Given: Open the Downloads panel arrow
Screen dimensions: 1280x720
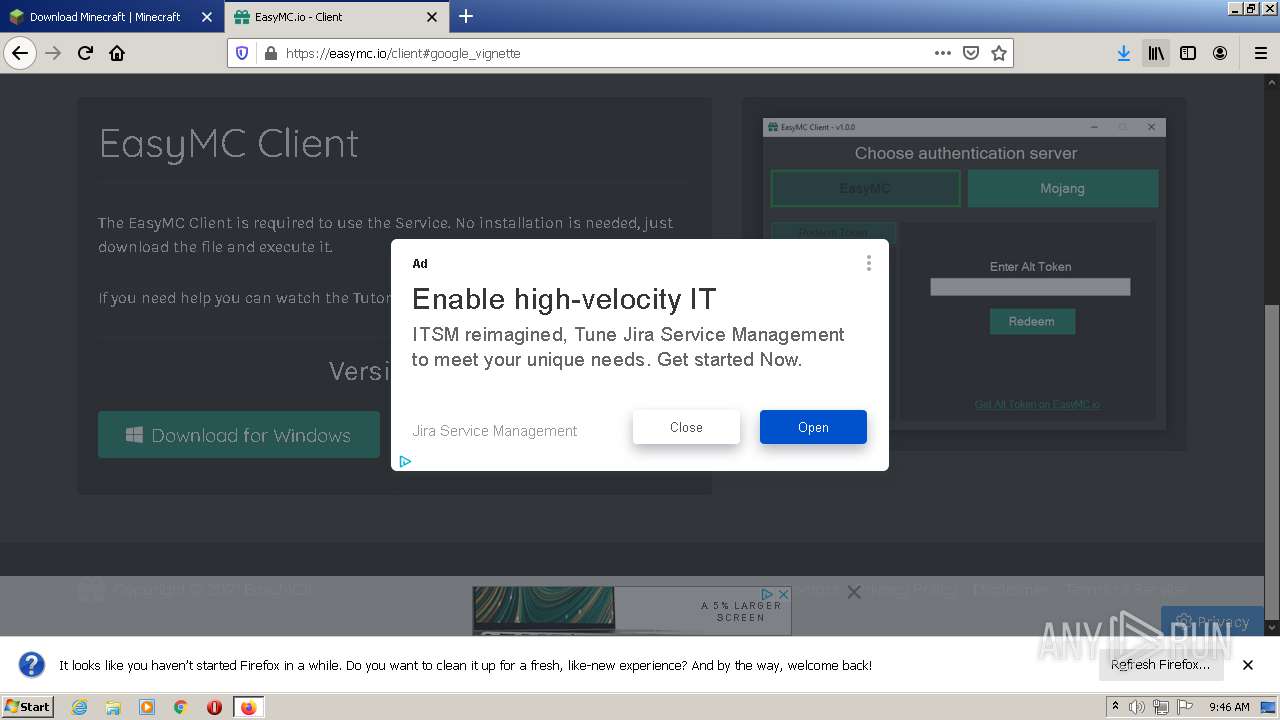Looking at the screenshot, I should pyautogui.click(x=1124, y=53).
